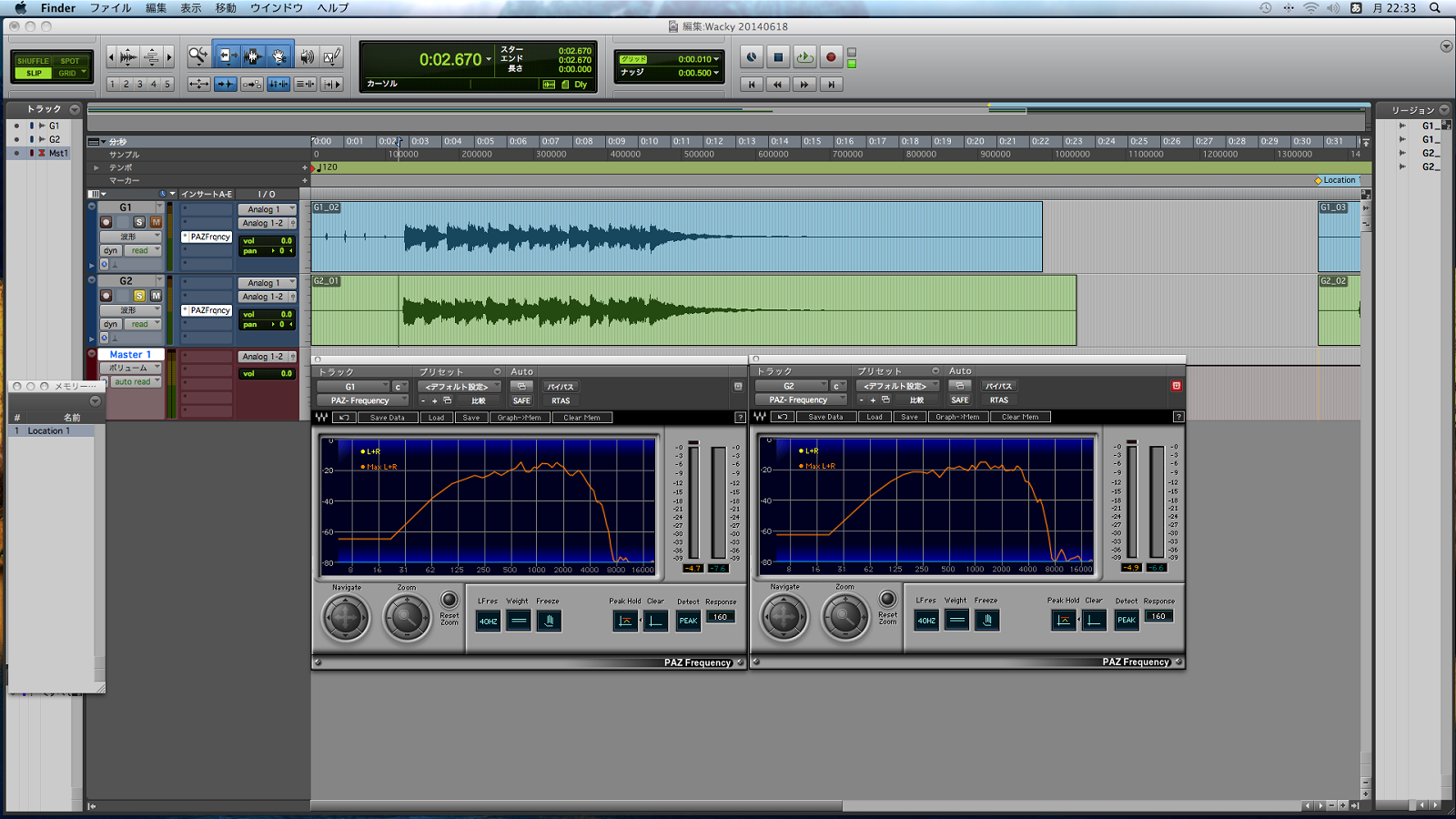Viewport: 1456px width, 819px height.
Task: Open the Finder menu
Action: point(58,8)
